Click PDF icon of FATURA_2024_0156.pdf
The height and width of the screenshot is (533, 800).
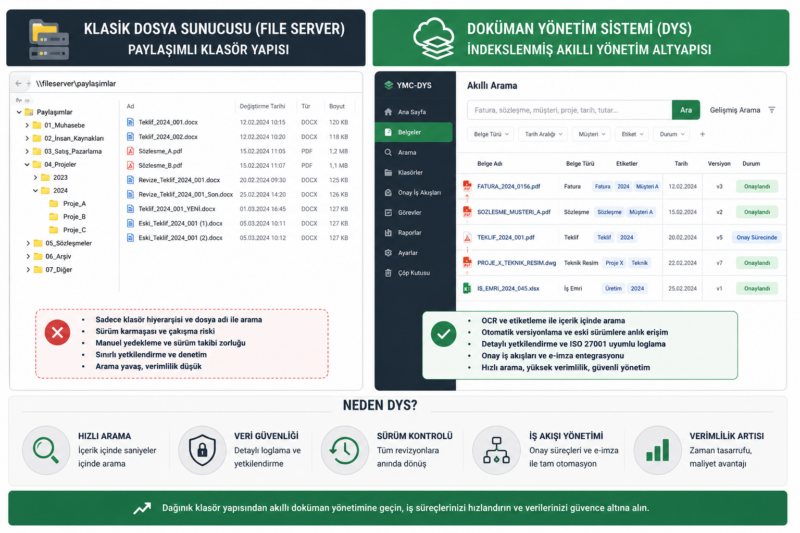tap(467, 186)
